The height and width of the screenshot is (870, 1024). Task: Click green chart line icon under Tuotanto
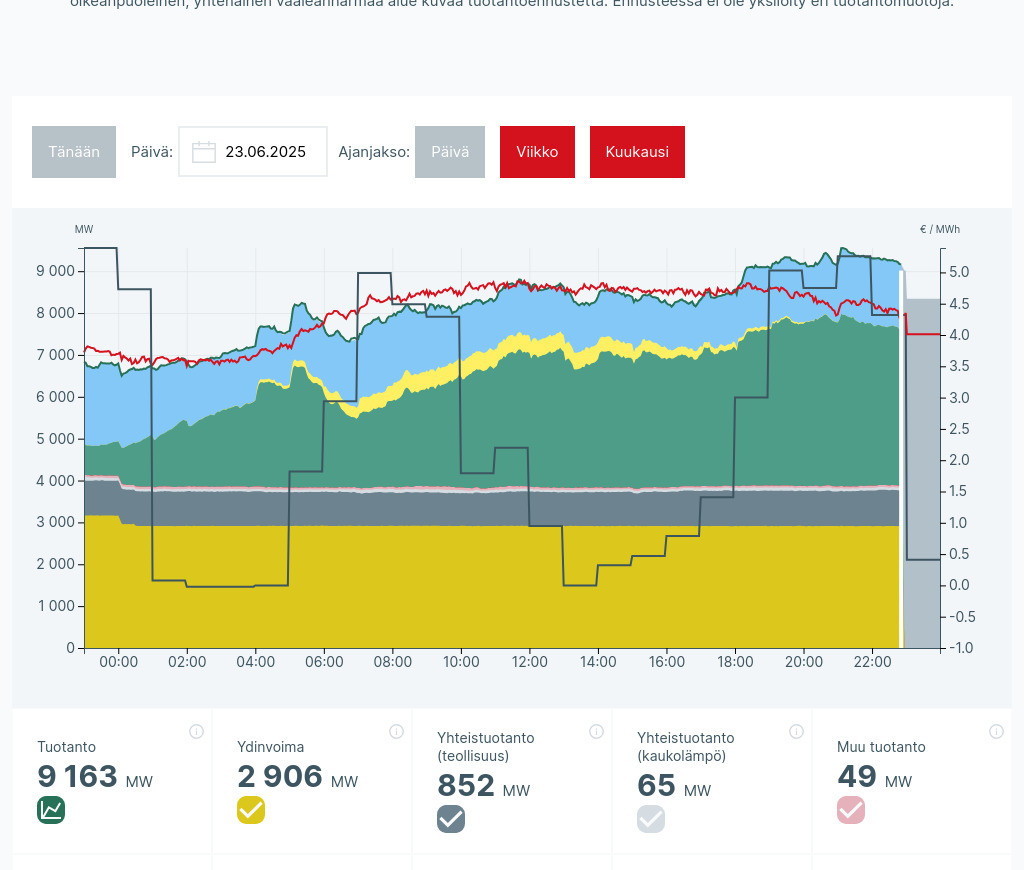(51, 810)
